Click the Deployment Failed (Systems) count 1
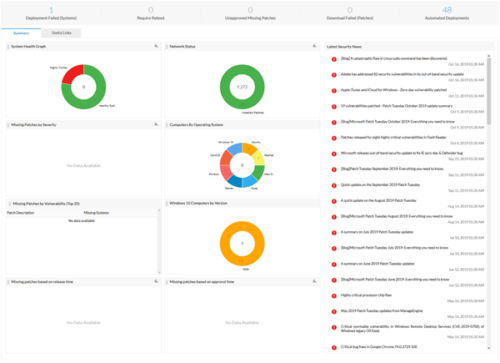Screen dimensions: 500x363 51,10
